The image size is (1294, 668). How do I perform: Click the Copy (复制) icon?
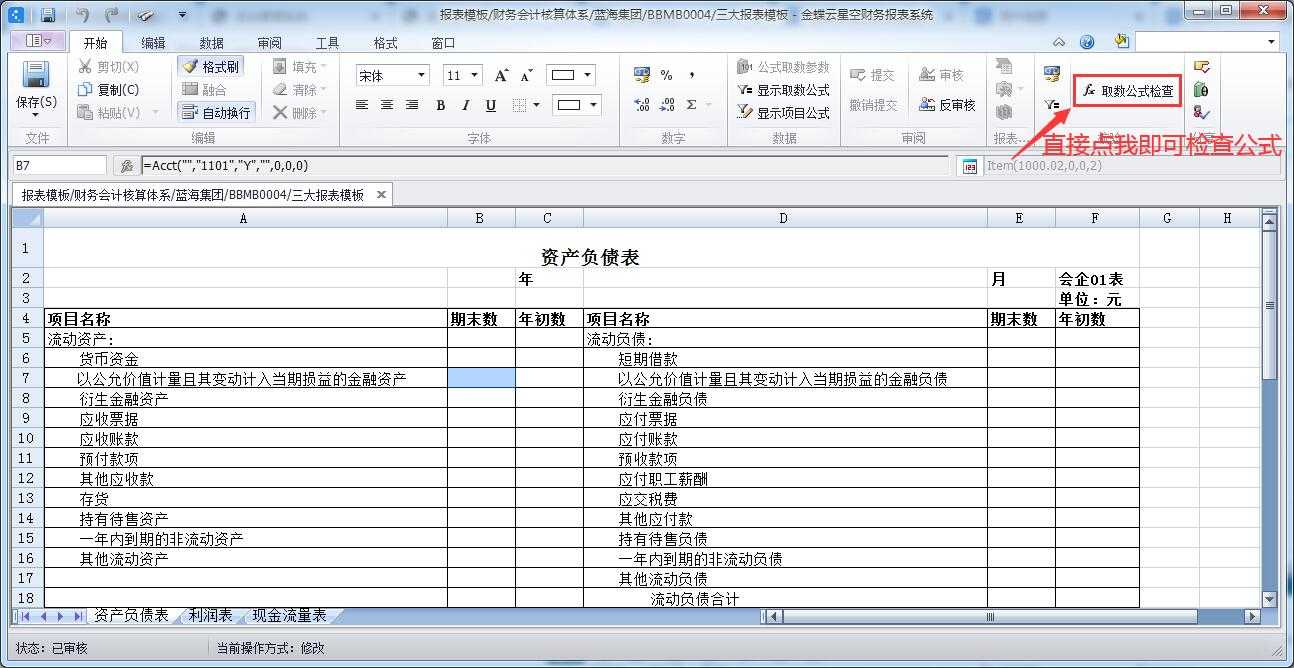pyautogui.click(x=109, y=89)
